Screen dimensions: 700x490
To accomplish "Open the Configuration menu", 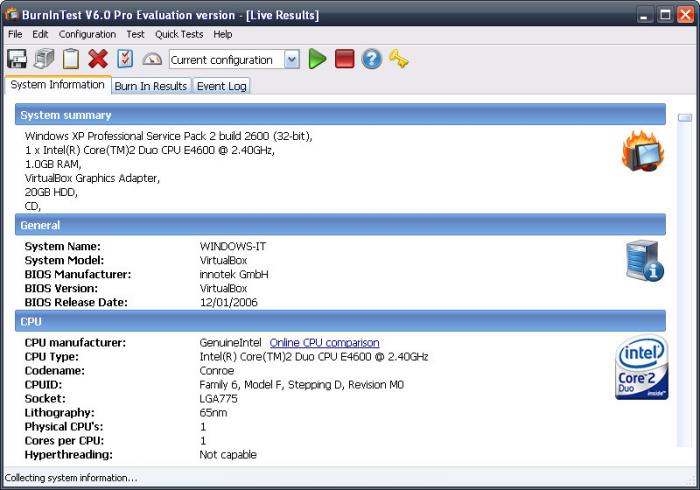I will [88, 34].
